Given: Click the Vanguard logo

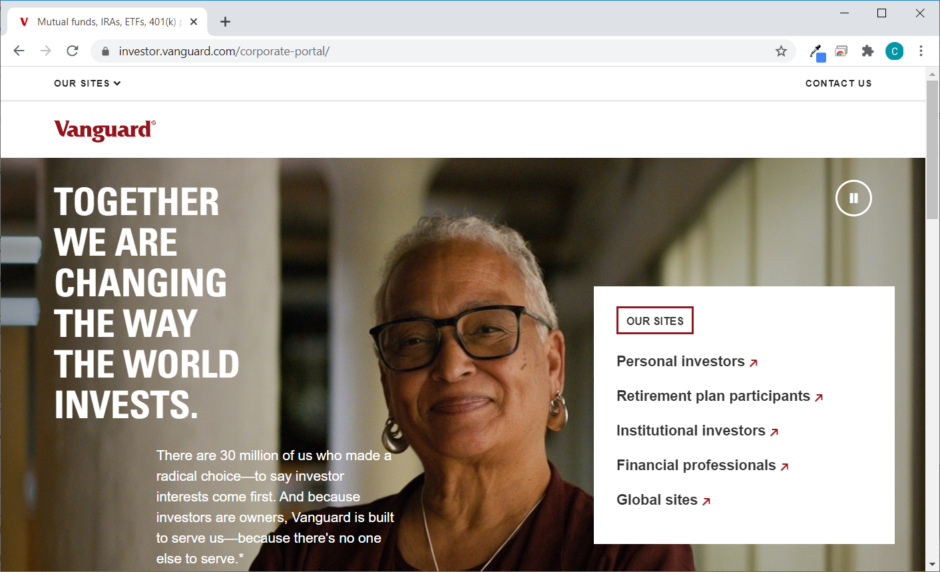Looking at the screenshot, I should pos(105,130).
